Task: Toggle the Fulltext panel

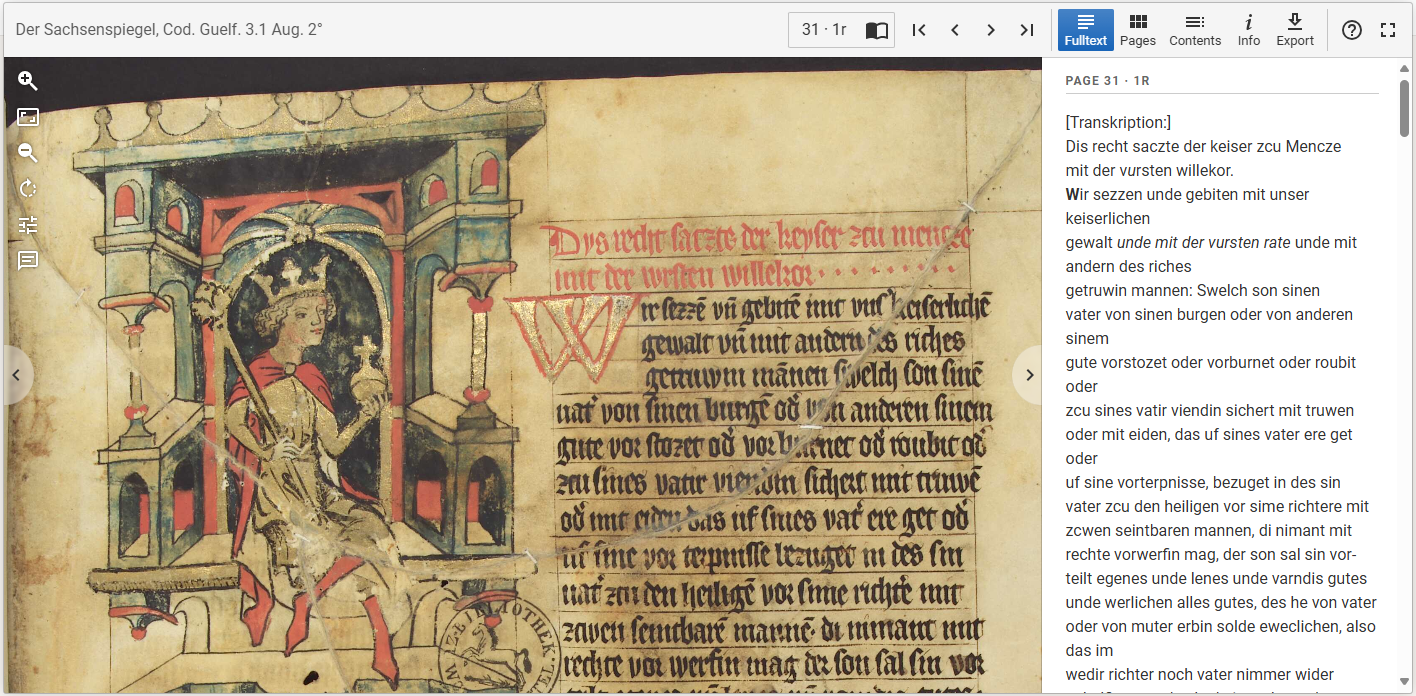Action: coord(1085,30)
